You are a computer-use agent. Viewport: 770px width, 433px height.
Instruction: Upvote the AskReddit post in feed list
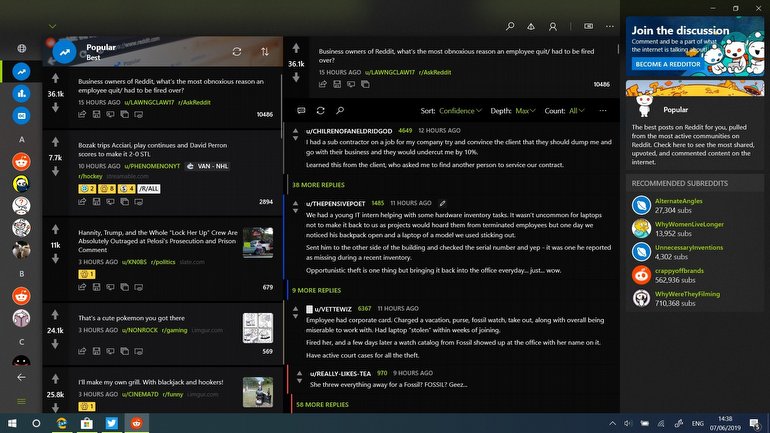(x=55, y=78)
